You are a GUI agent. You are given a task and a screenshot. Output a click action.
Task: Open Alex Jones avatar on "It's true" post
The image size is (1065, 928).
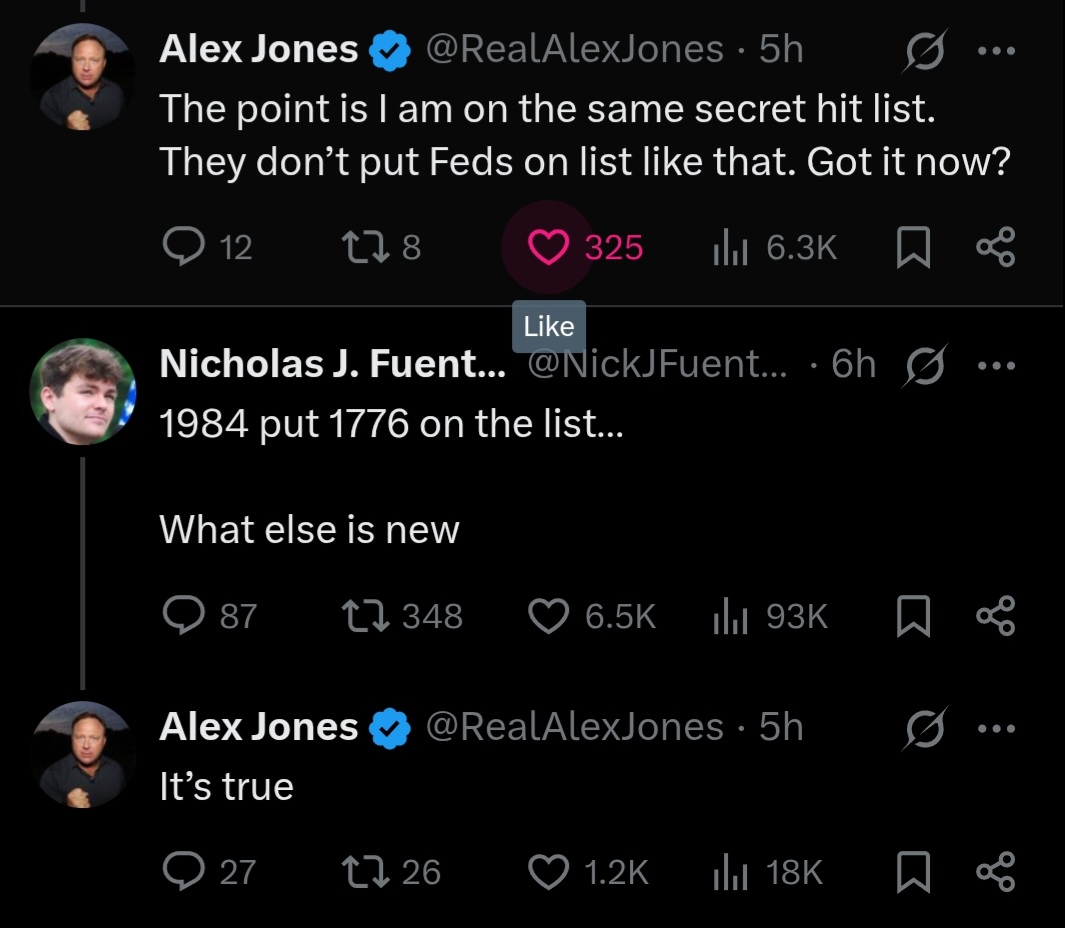[83, 753]
